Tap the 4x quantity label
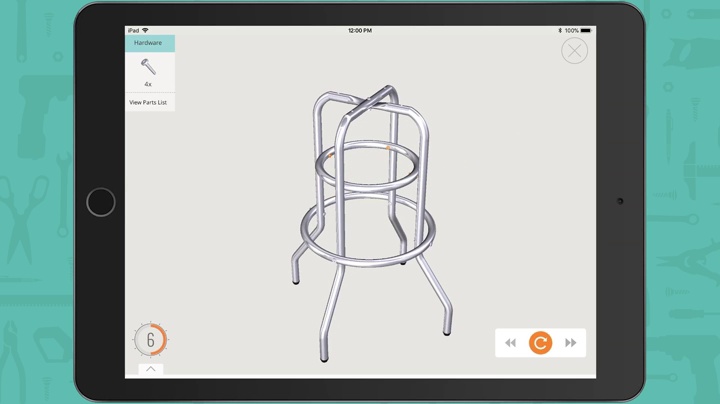This screenshot has height=404, width=720. [148, 84]
